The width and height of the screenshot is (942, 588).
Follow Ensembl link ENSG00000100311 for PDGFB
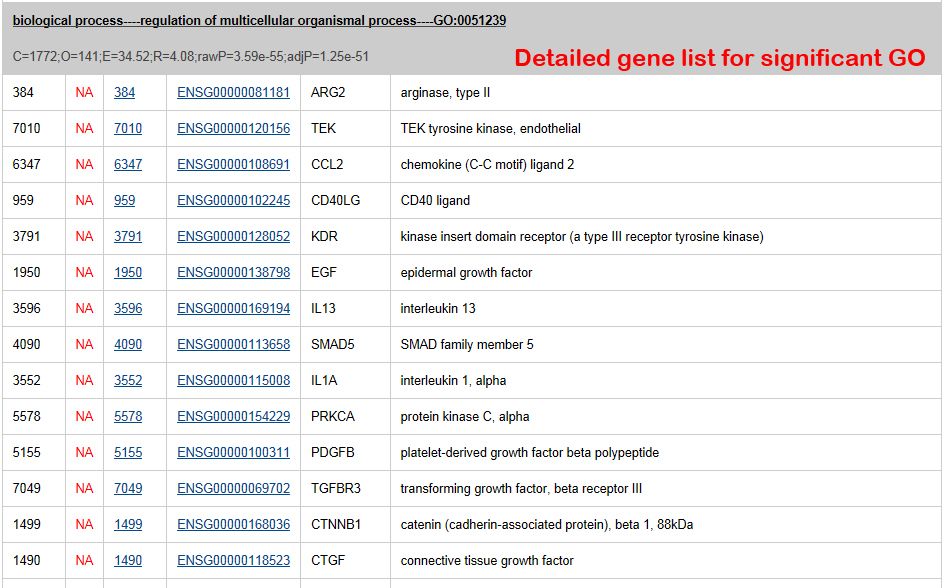pos(233,453)
